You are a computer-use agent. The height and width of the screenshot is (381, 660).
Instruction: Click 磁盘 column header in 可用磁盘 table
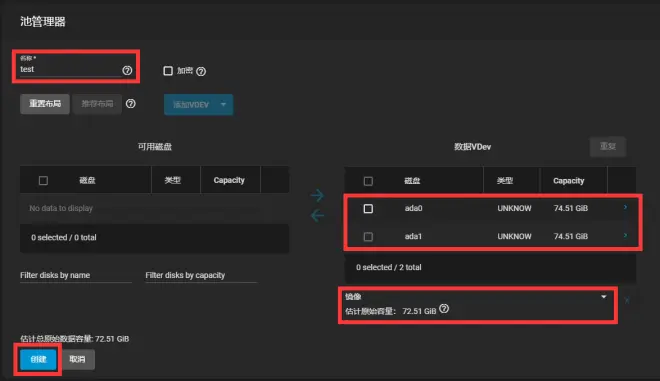tap(87, 181)
